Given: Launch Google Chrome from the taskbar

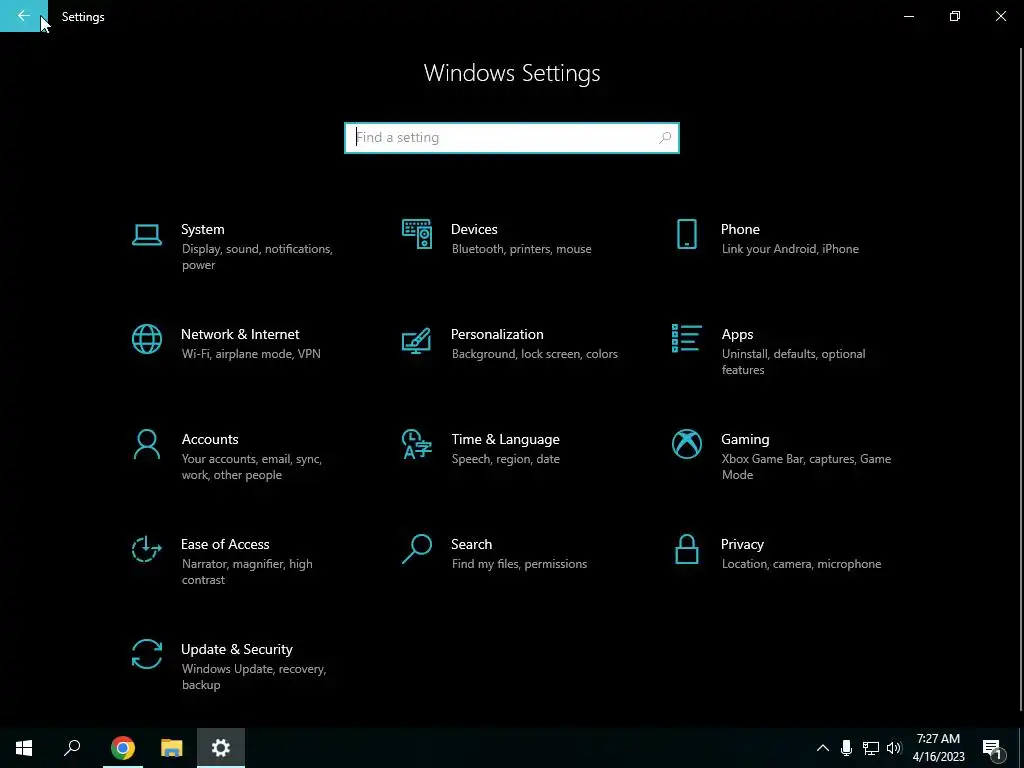Looking at the screenshot, I should [x=123, y=748].
